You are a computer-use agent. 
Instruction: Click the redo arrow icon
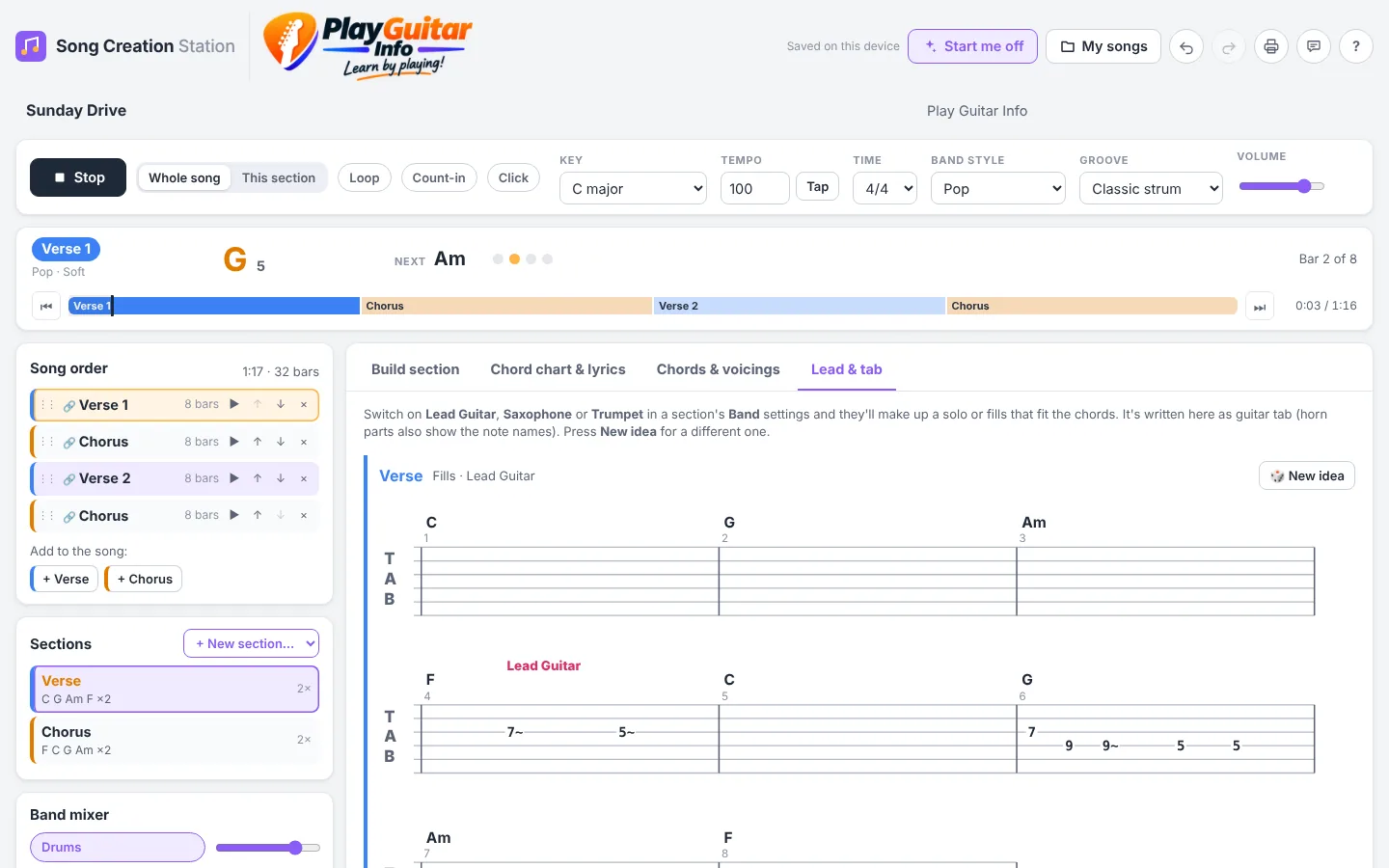tap(1229, 46)
